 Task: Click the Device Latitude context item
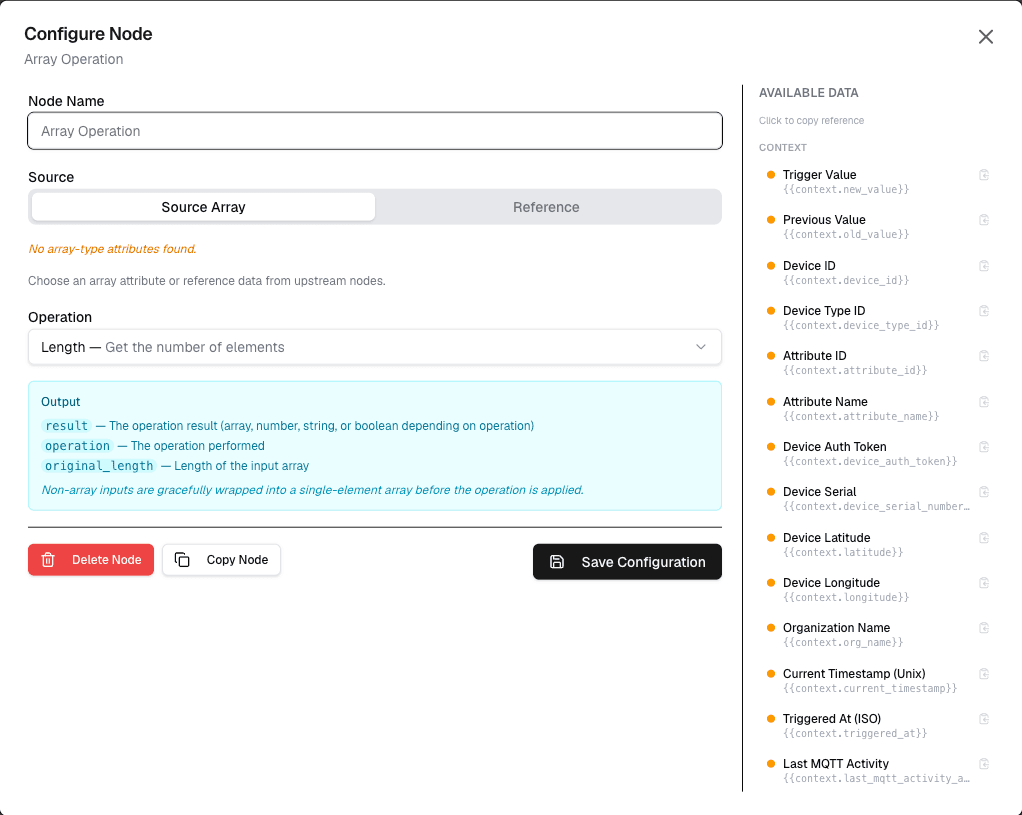(x=877, y=544)
